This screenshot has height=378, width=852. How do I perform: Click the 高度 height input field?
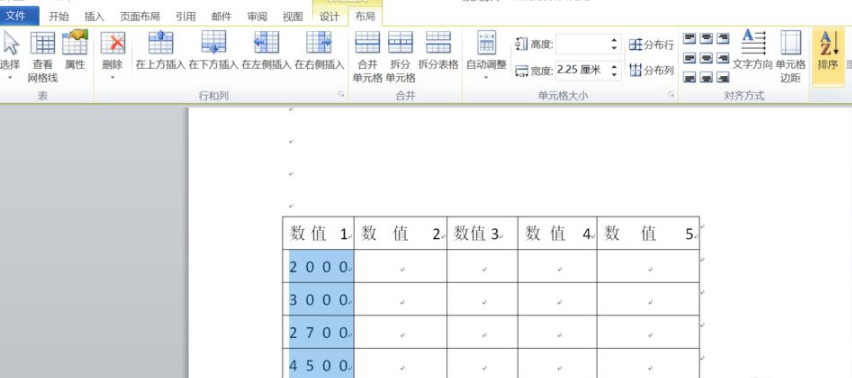pyautogui.click(x=581, y=45)
